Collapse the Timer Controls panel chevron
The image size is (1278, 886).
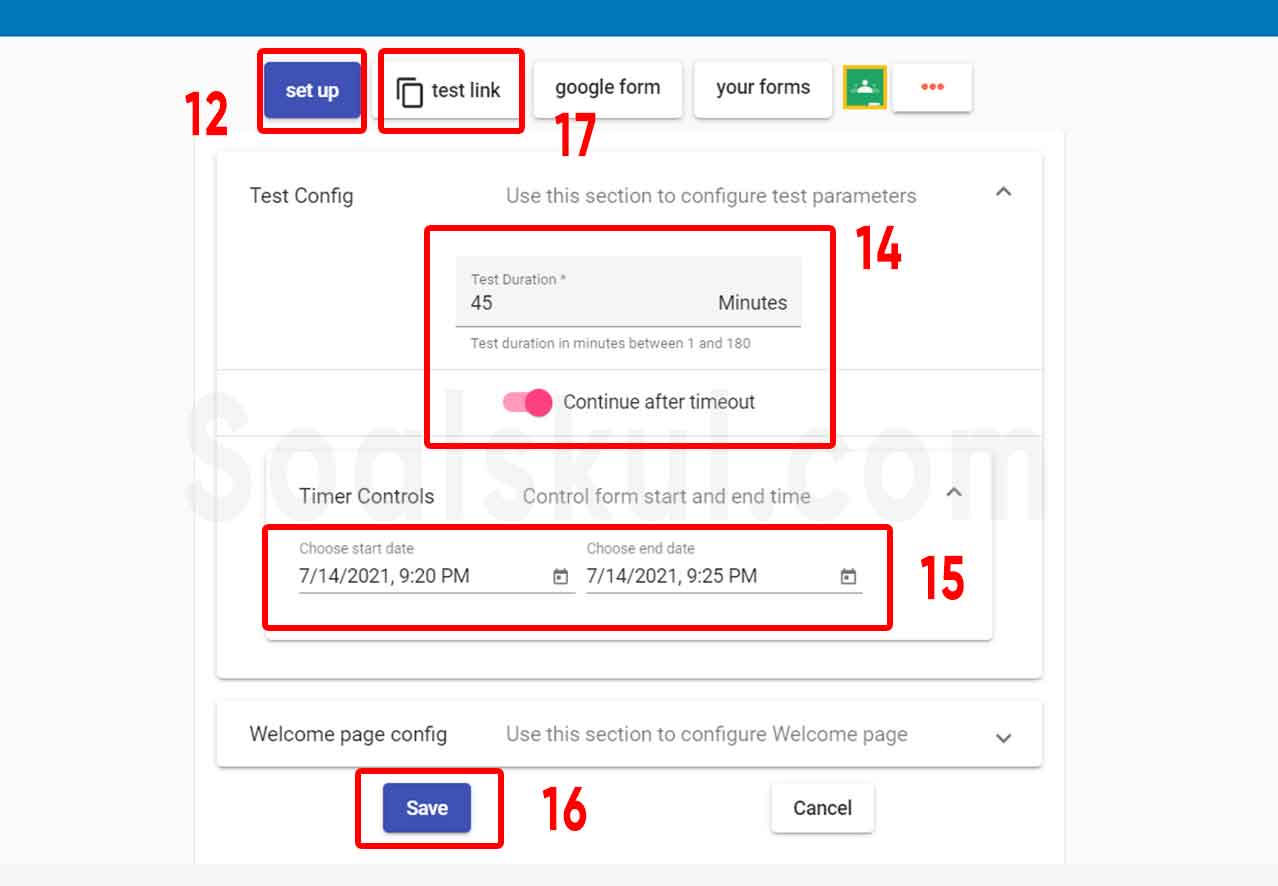pos(954,492)
